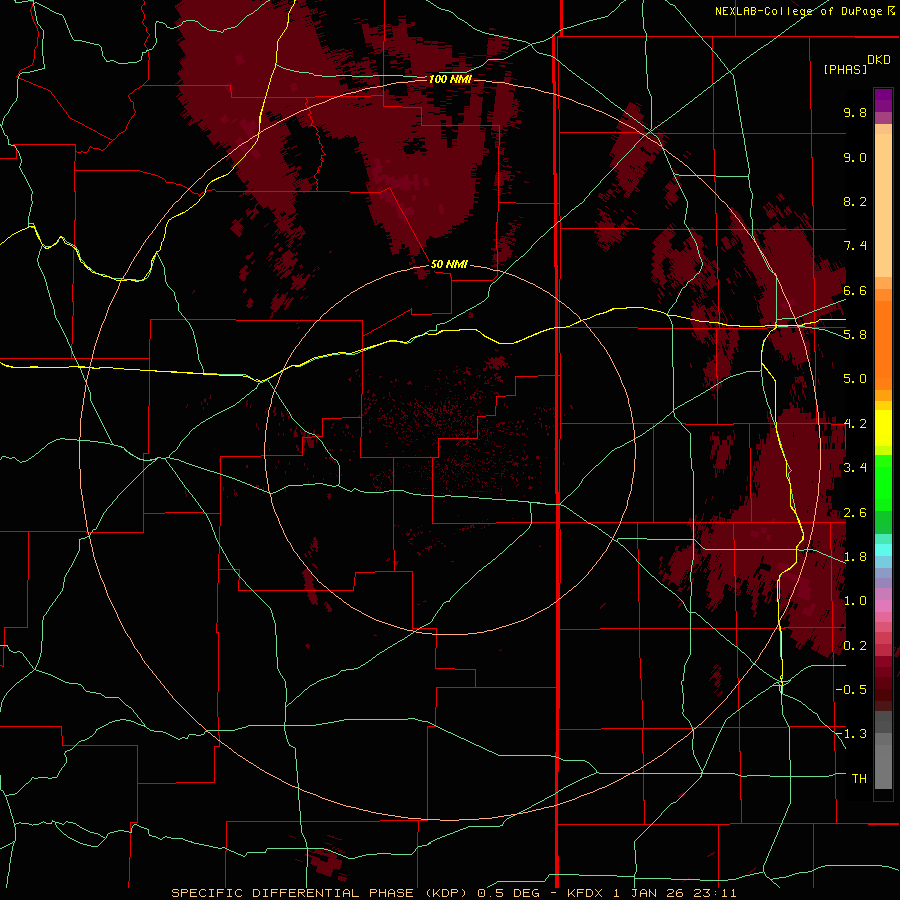The image size is (900, 900).
Task: Click the 8.2 legend value
Action: click(x=855, y=201)
